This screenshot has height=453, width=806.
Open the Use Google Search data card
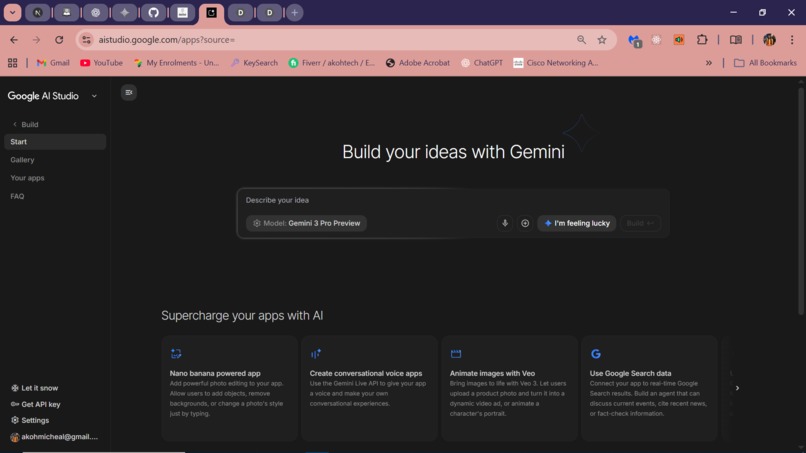[649, 388]
